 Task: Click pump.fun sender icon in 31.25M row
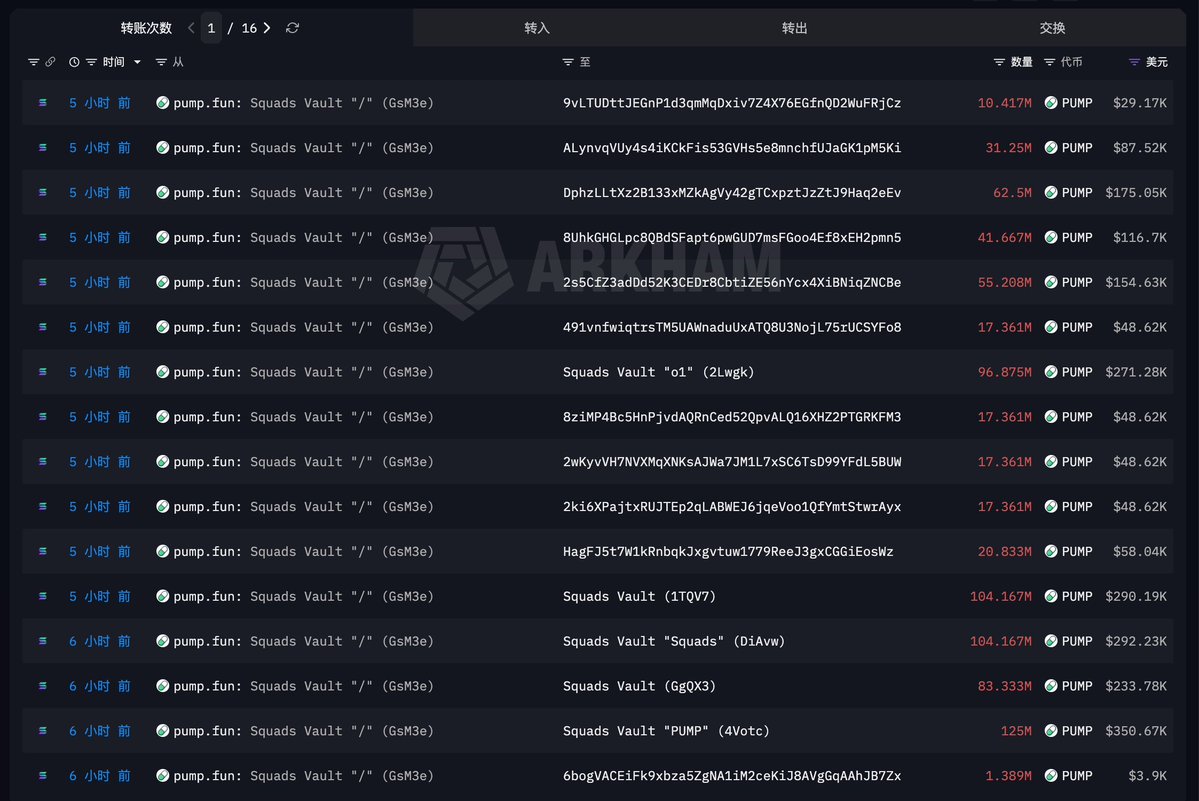(162, 148)
